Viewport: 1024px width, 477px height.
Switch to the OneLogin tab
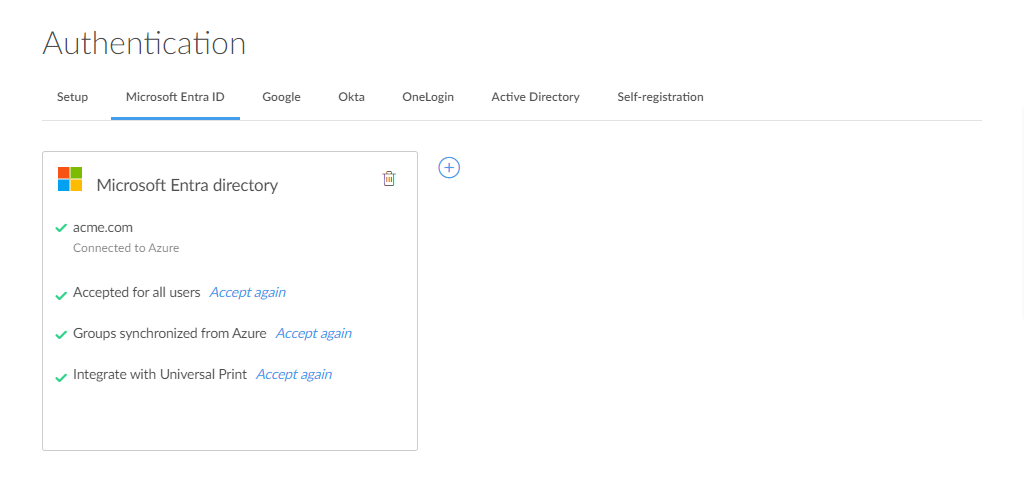click(x=428, y=97)
